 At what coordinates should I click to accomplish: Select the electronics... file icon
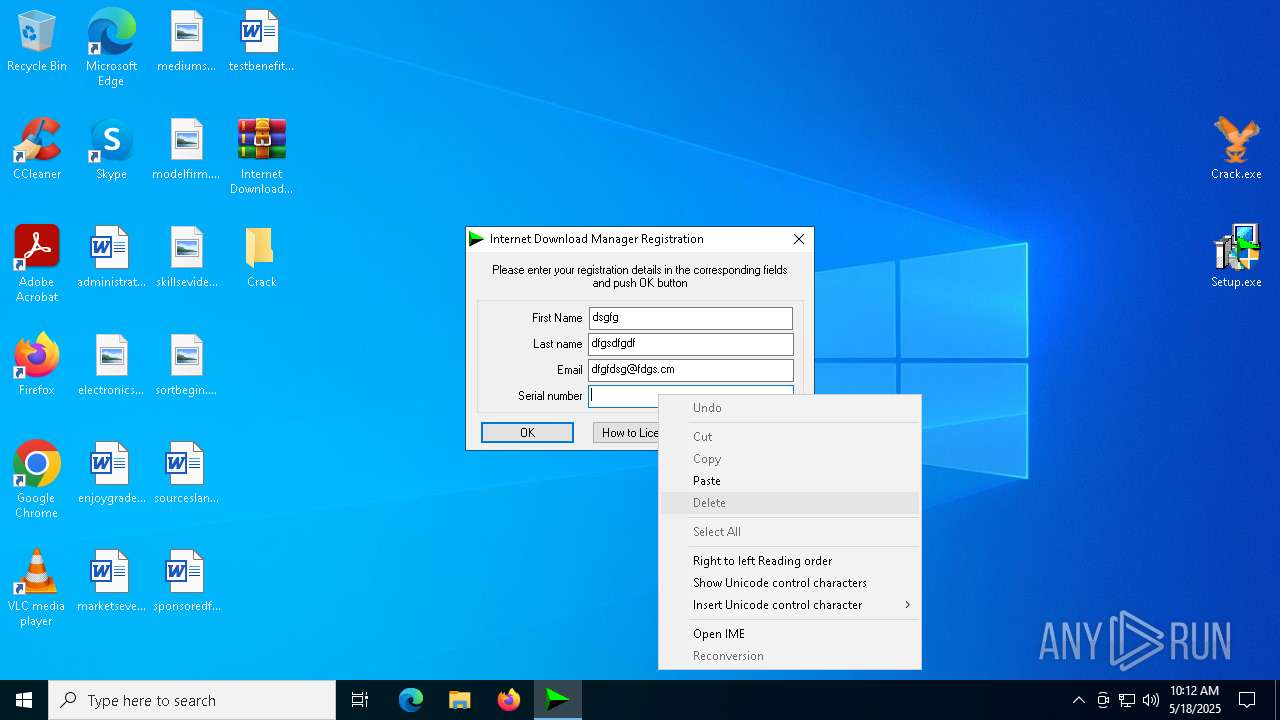click(111, 366)
